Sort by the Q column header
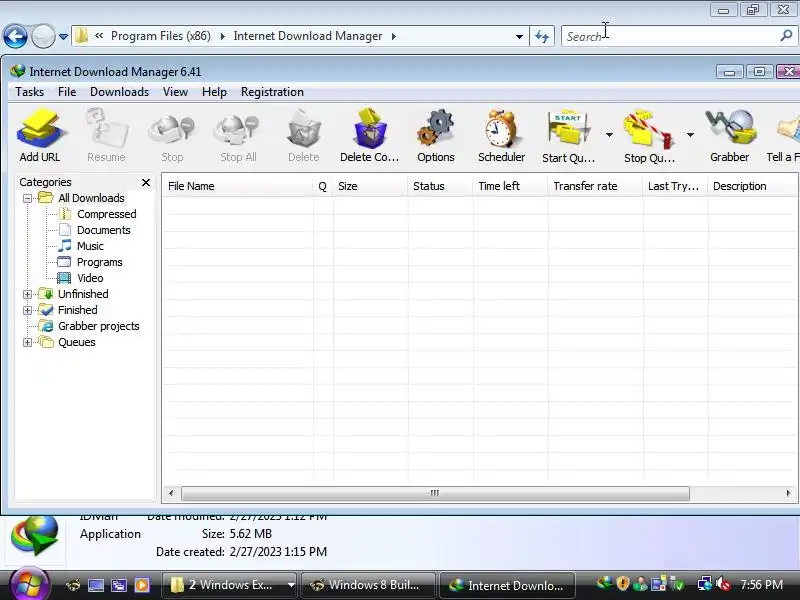The image size is (800, 600). (322, 186)
